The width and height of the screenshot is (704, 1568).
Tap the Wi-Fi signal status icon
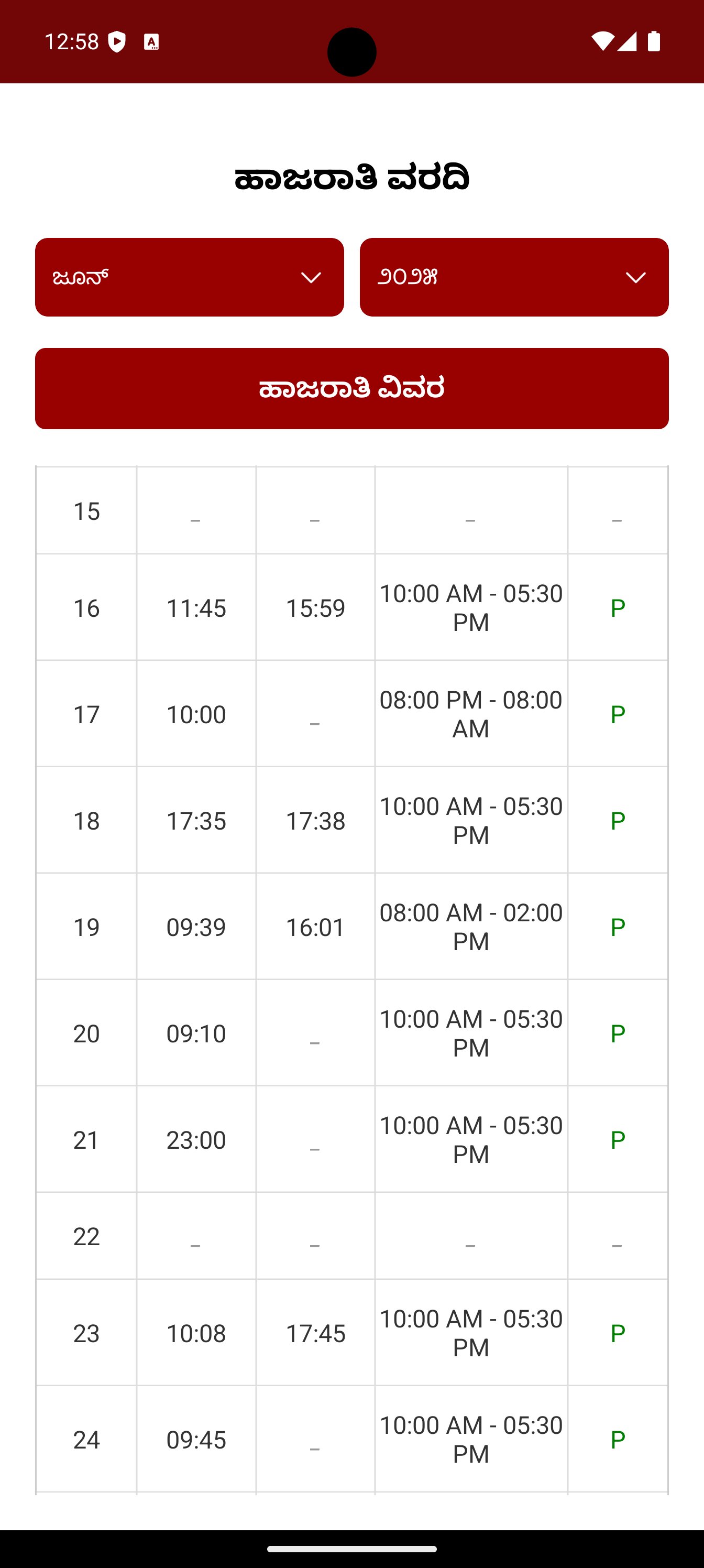click(602, 41)
